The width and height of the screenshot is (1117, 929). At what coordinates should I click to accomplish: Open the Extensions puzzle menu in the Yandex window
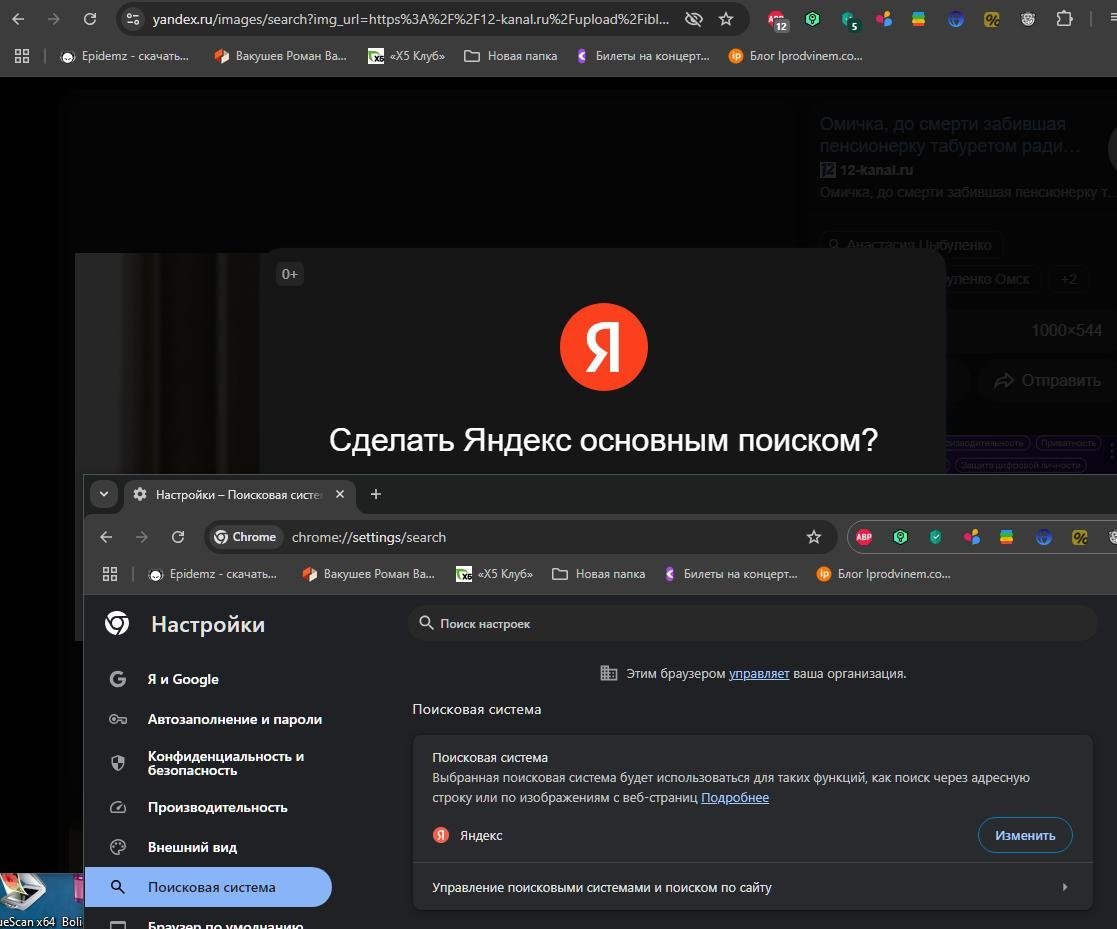coord(1064,19)
